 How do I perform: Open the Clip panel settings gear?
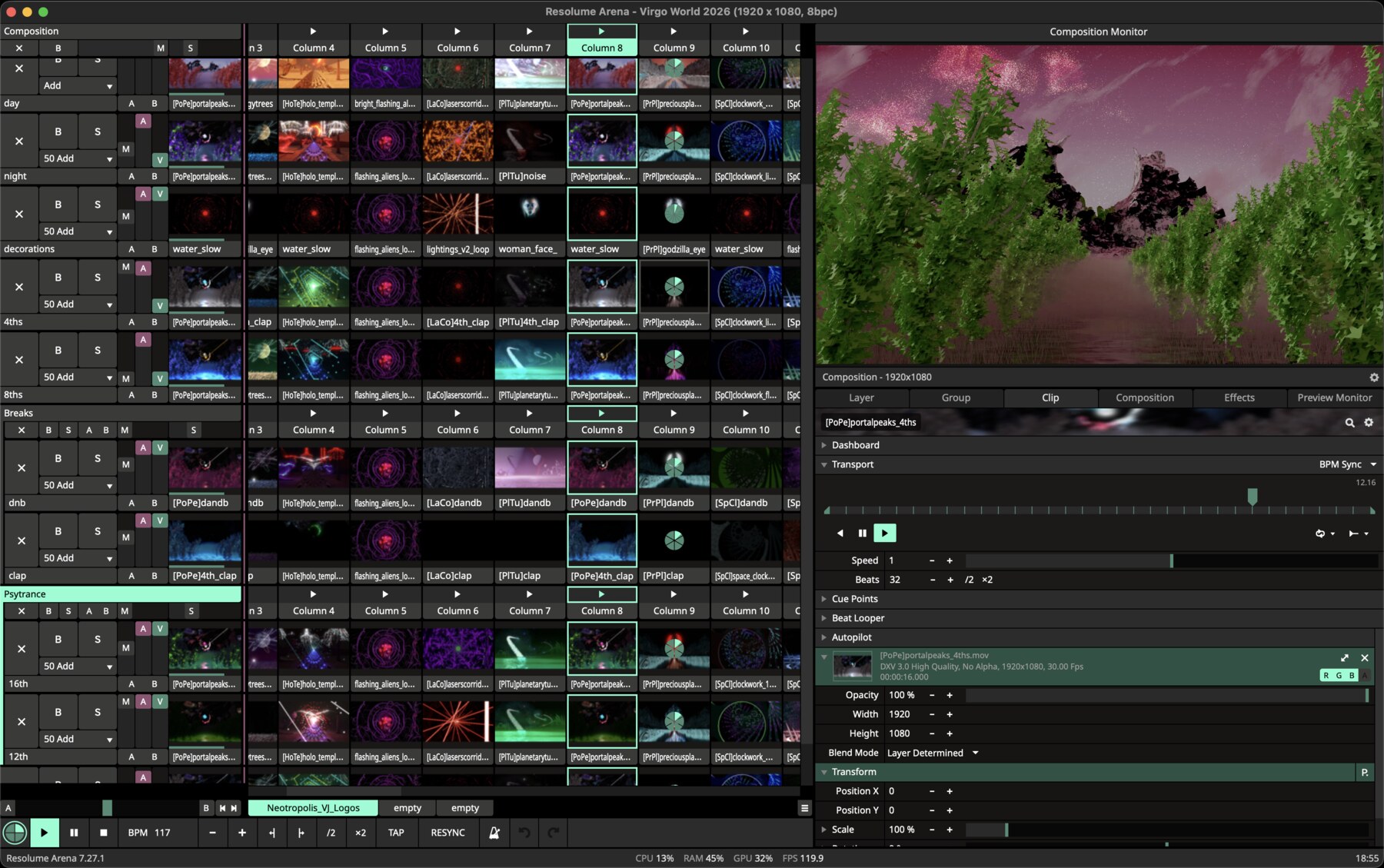point(1369,423)
